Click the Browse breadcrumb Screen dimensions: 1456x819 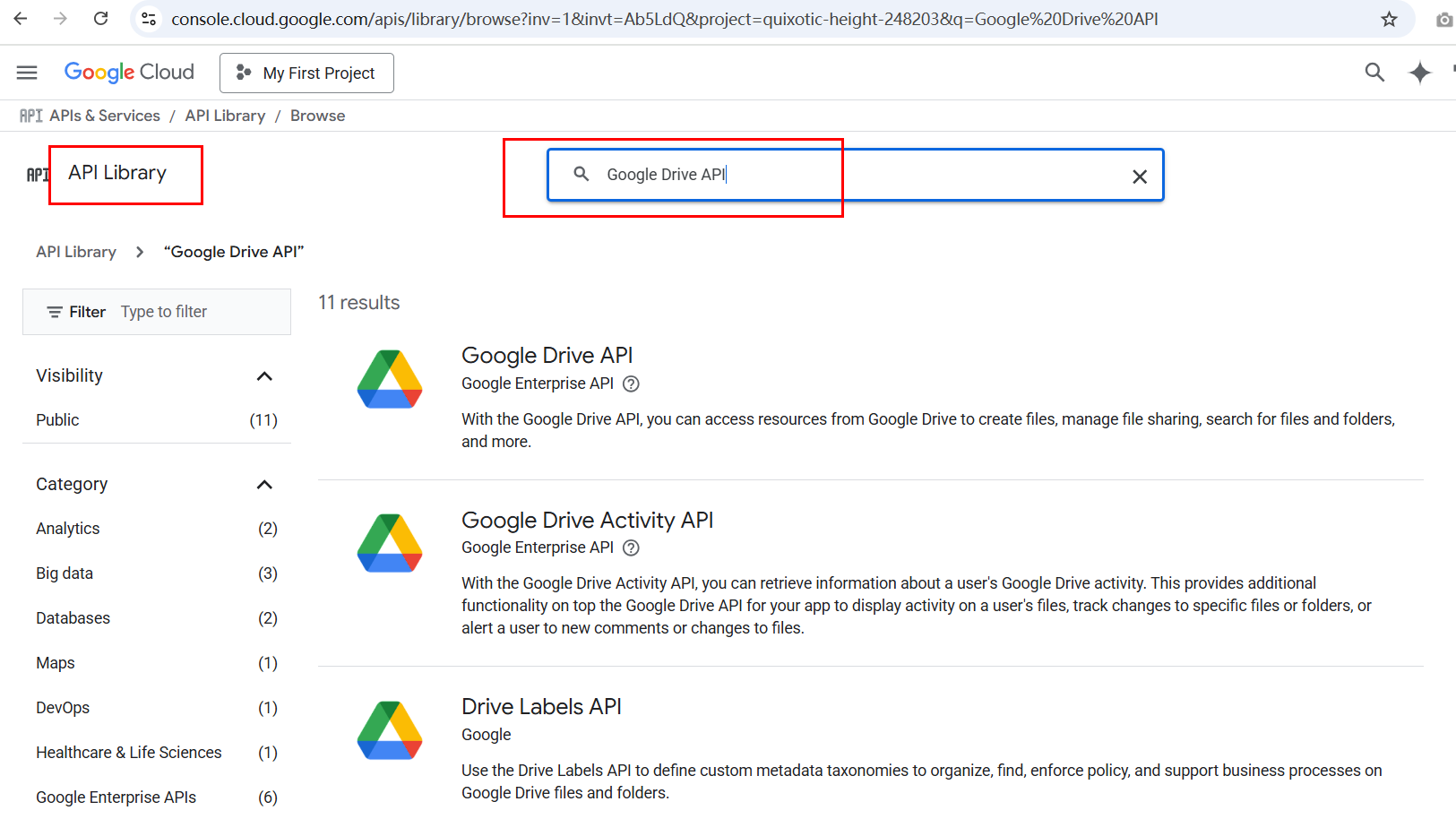pyautogui.click(x=317, y=116)
